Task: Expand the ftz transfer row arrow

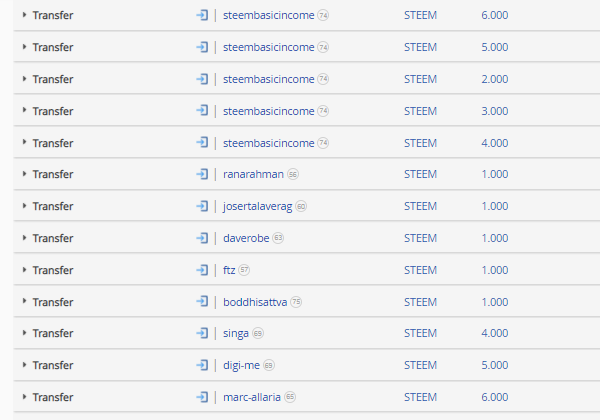Action: [24, 270]
